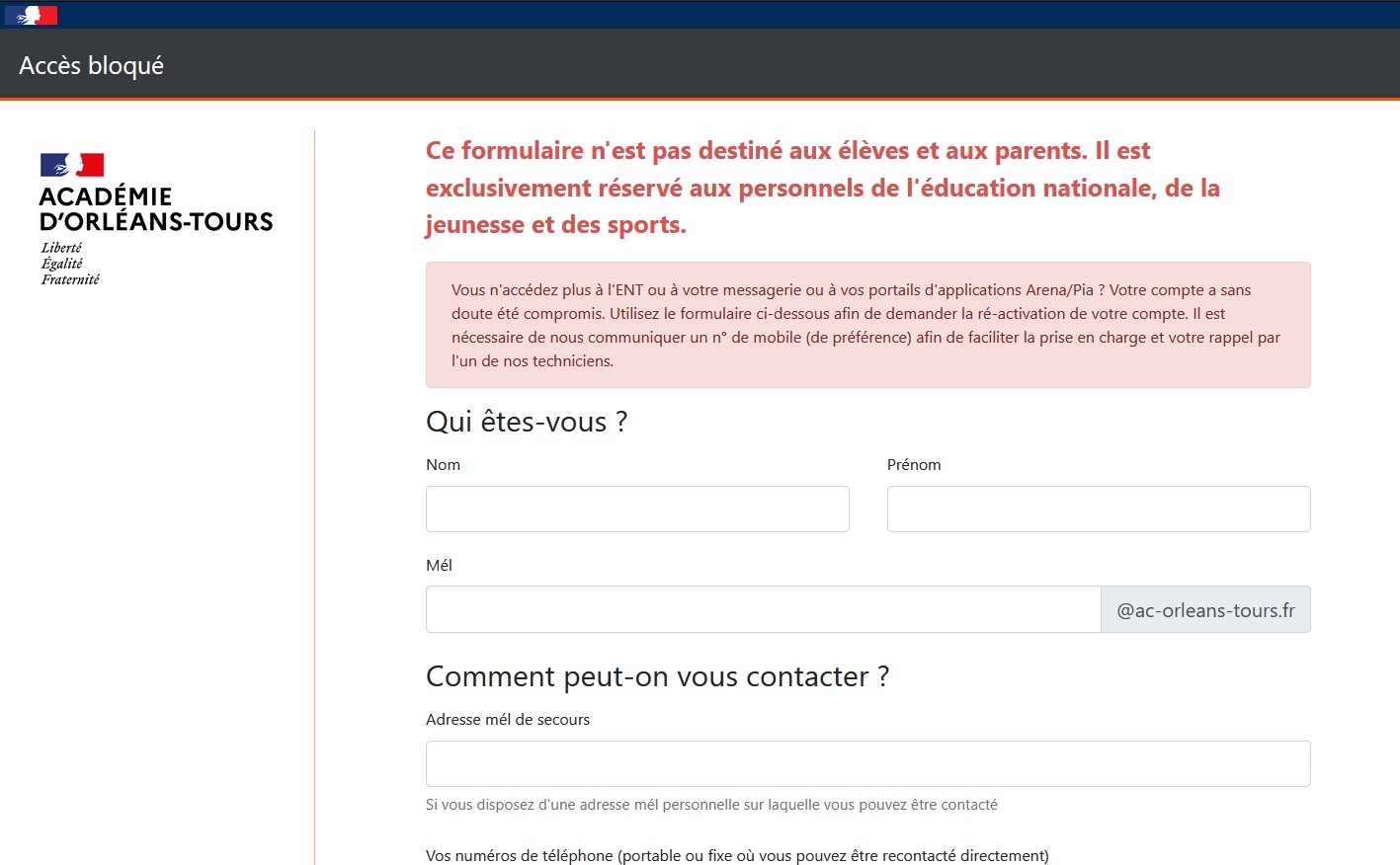Click the Comment peut-on vous contacter heading
Screen dimensions: 1400x865
click(x=657, y=676)
